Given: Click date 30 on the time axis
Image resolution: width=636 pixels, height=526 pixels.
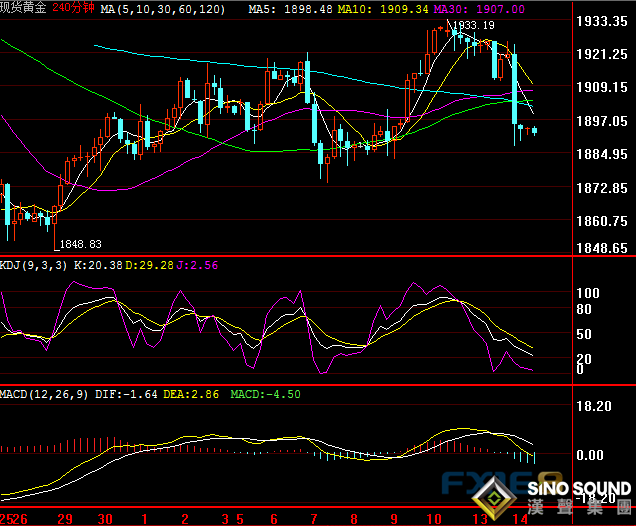Looking at the screenshot, I should click(x=105, y=519).
